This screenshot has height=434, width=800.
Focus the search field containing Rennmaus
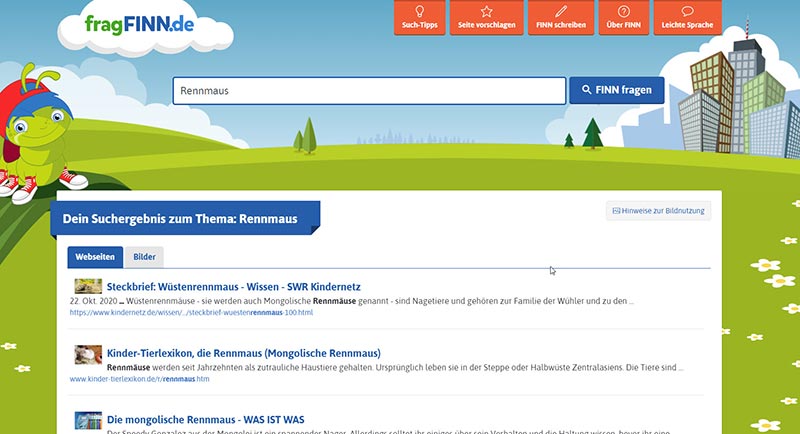pyautogui.click(x=369, y=91)
